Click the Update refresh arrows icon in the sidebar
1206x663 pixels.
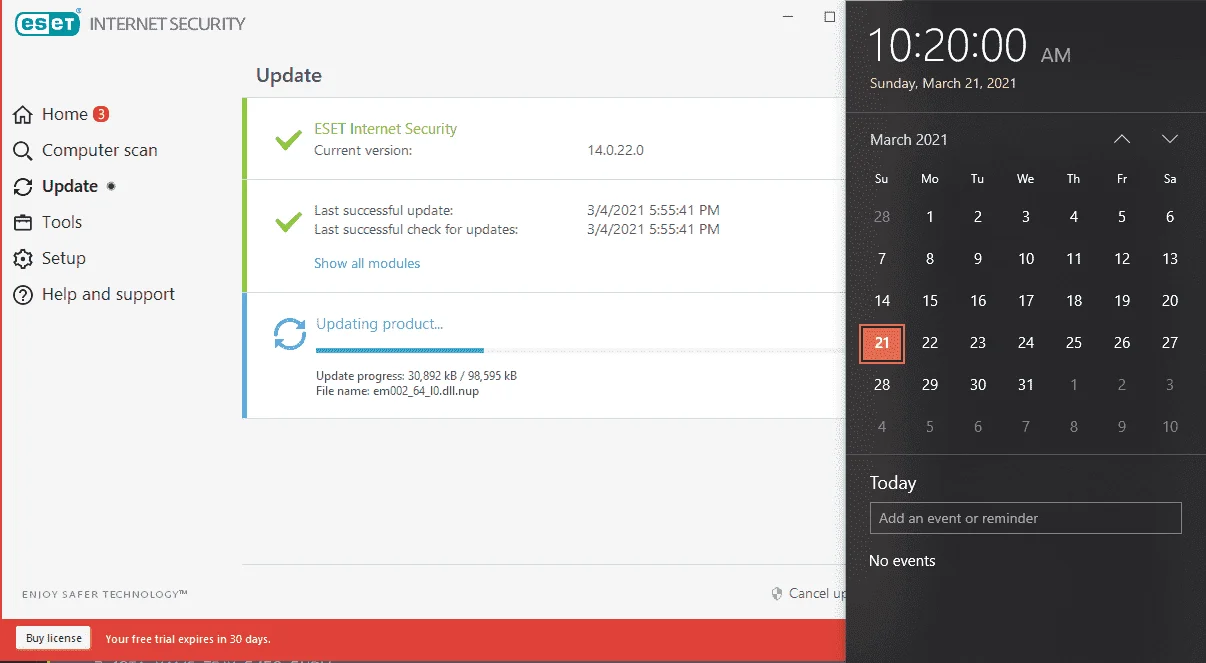[x=23, y=187]
